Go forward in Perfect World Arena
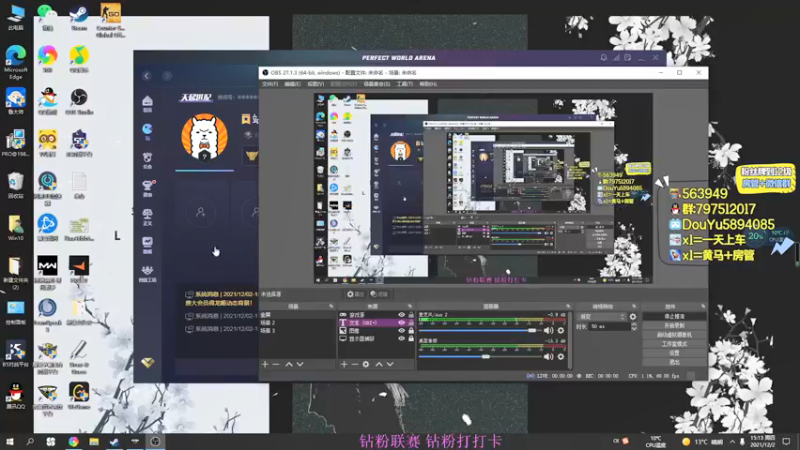The height and width of the screenshot is (450, 800). click(167, 76)
